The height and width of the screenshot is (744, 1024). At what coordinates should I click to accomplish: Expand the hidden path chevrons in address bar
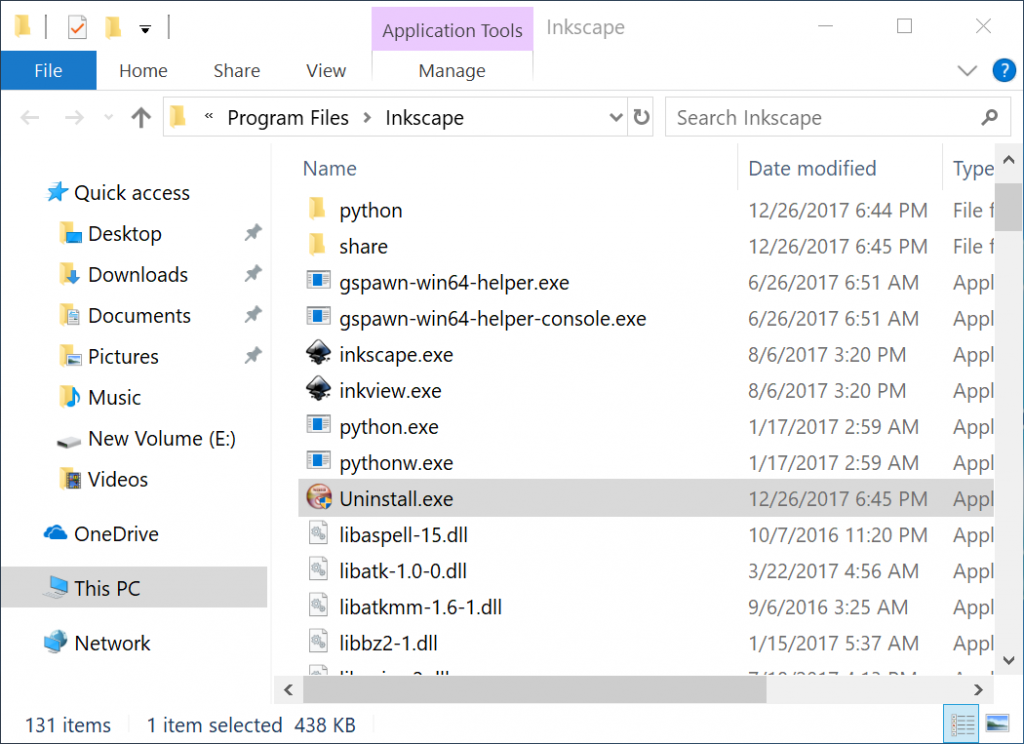pos(209,117)
